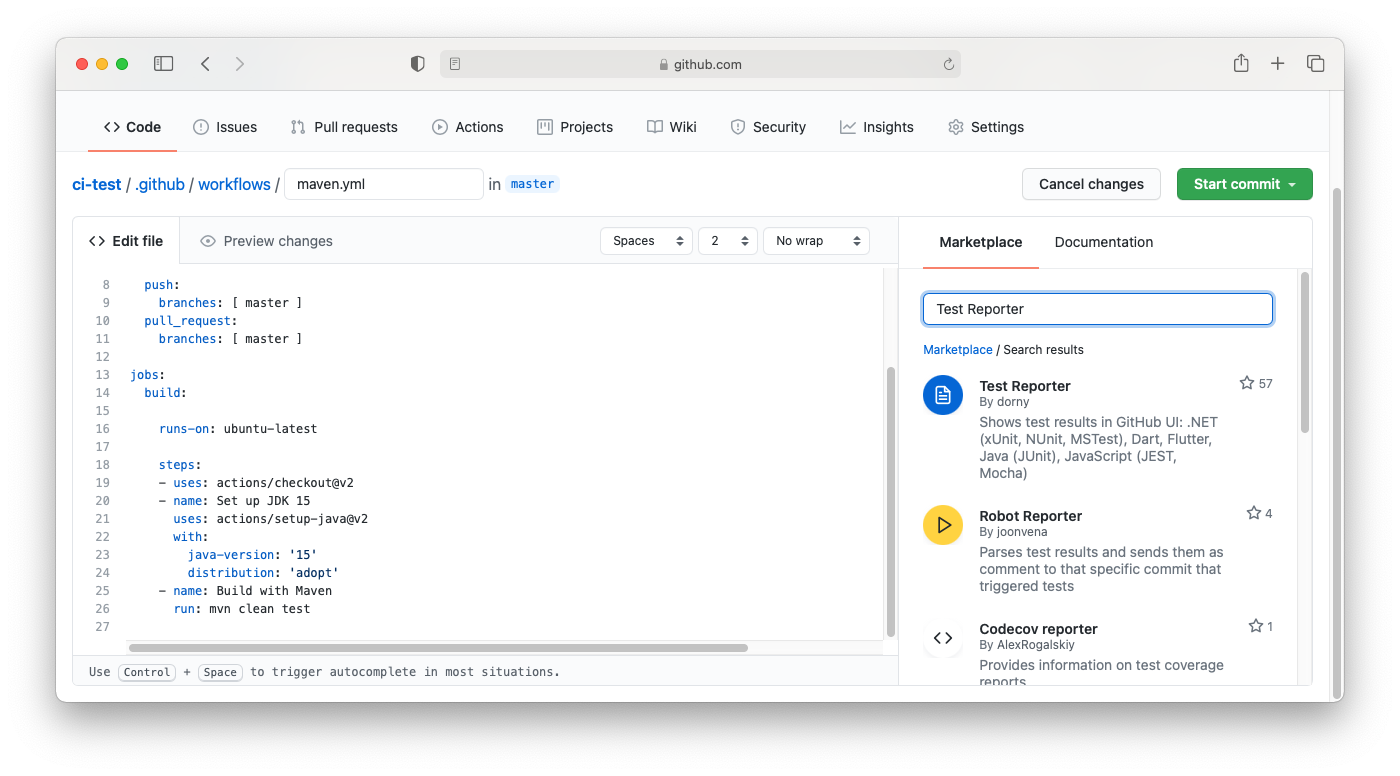Open a new tab with plus icon

[1277, 64]
